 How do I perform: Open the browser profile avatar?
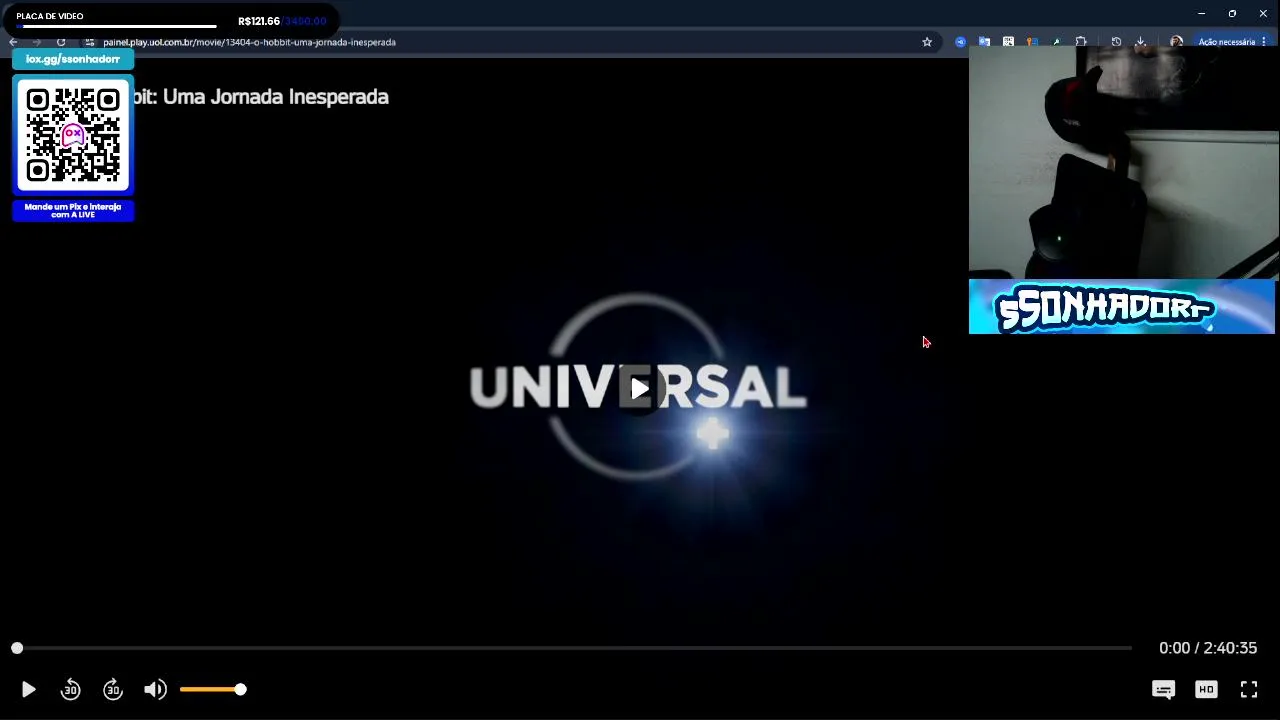pyautogui.click(x=1176, y=42)
